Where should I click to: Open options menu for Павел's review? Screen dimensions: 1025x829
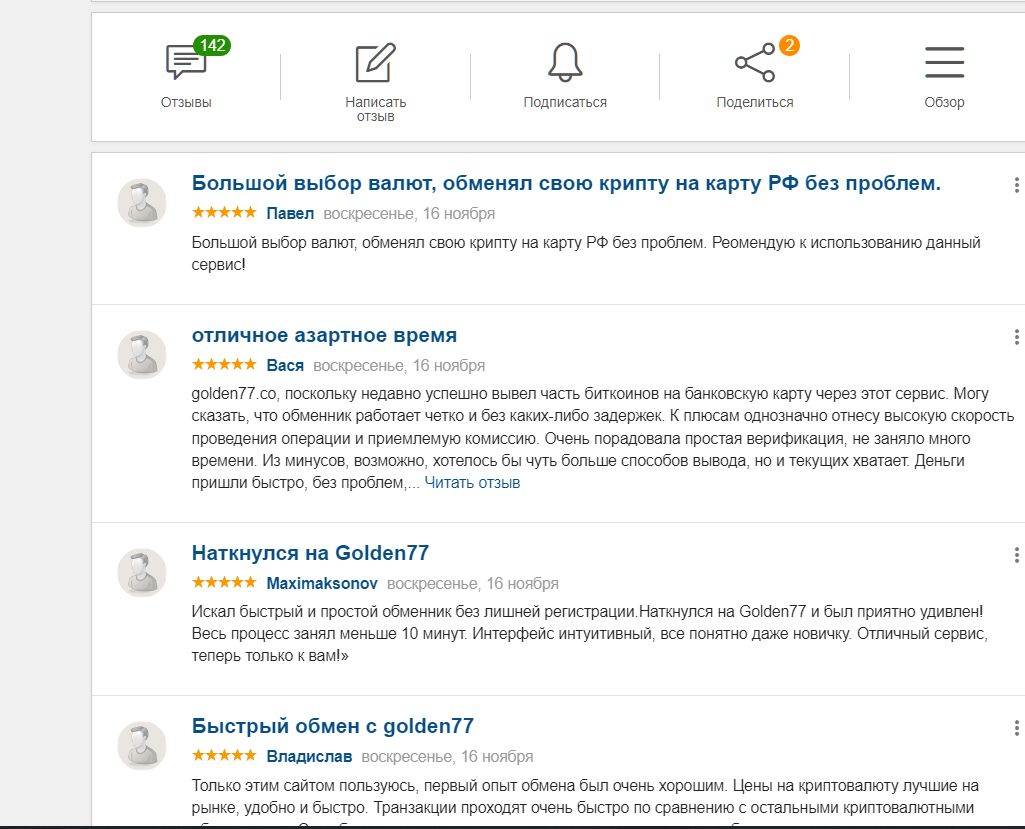coord(1016,185)
